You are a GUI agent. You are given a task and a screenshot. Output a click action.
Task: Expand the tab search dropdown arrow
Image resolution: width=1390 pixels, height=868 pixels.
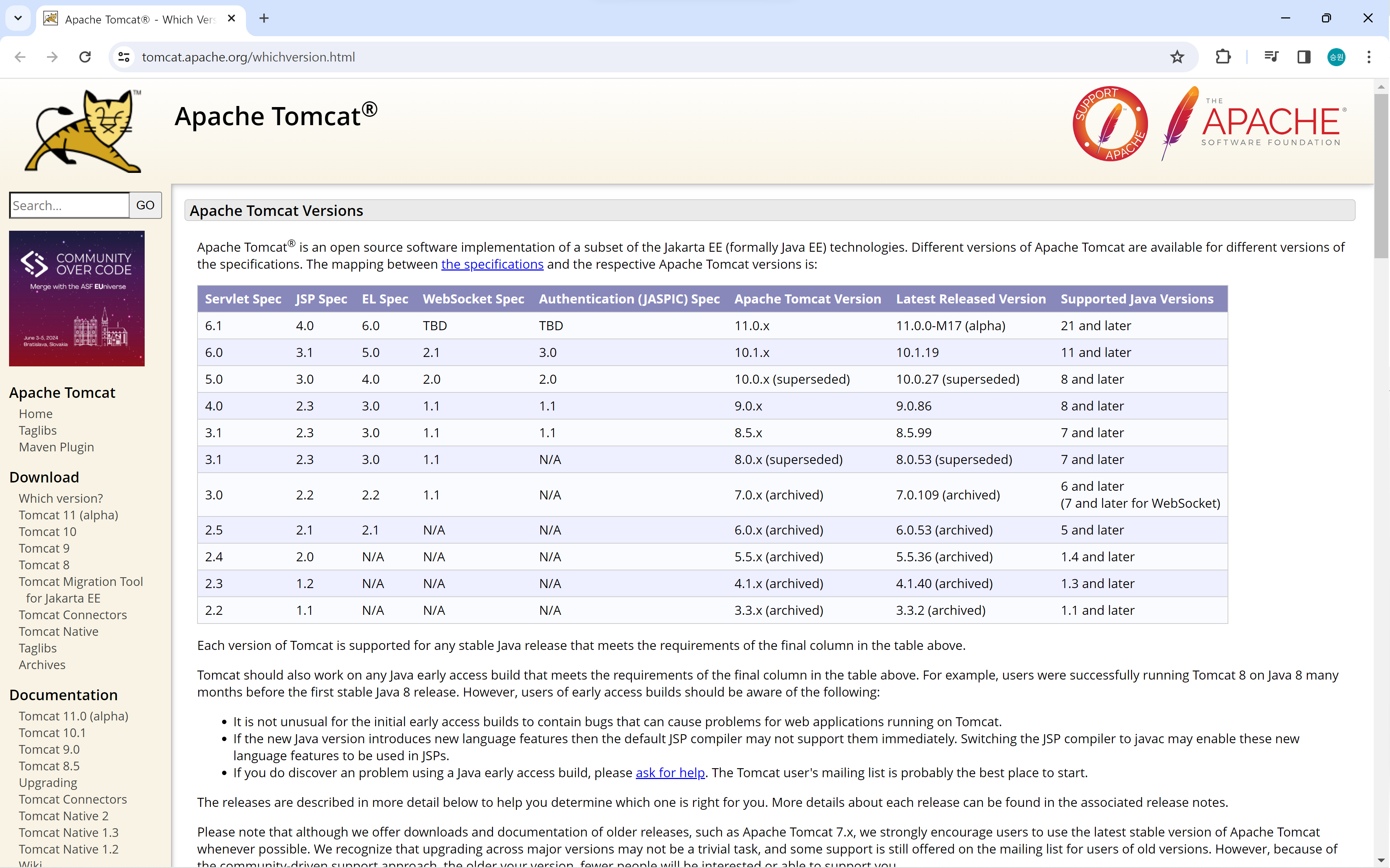coord(18,18)
